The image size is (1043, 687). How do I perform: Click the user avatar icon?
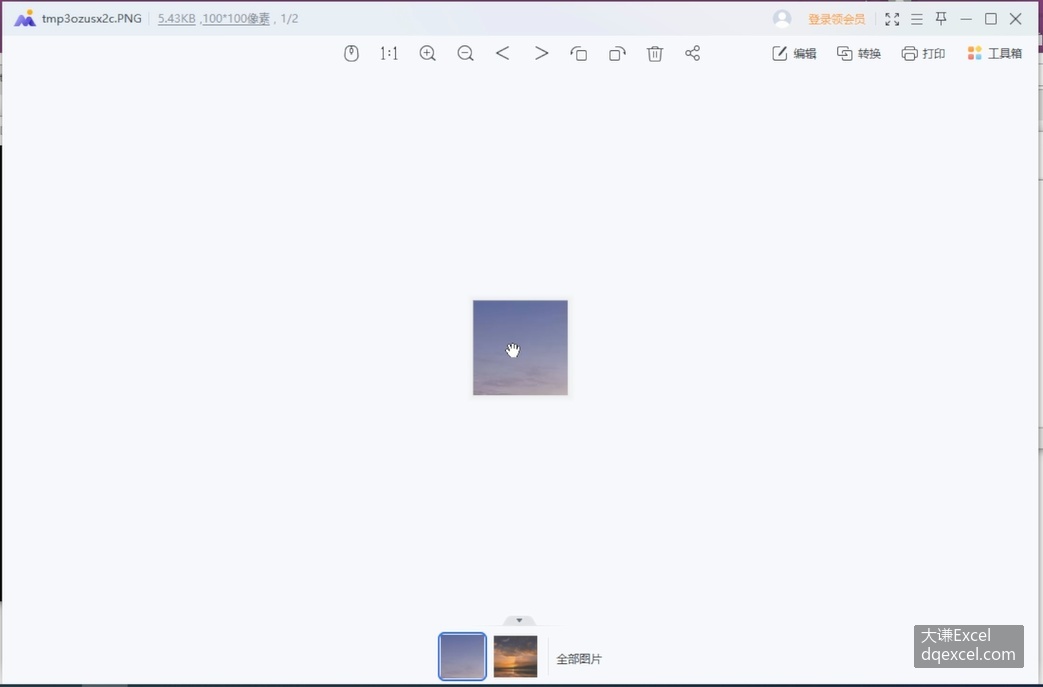pos(782,19)
